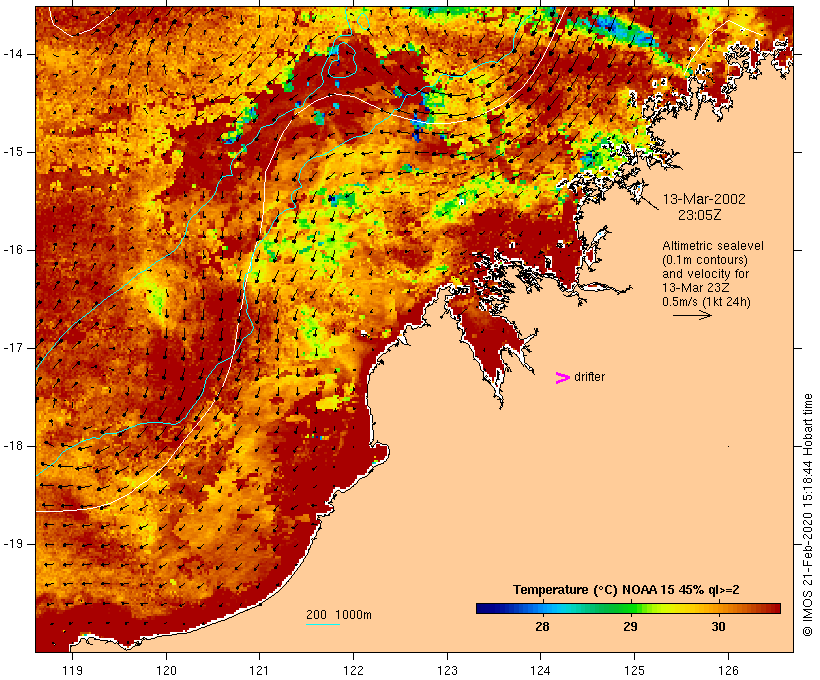Click the IMOS copyright timestamp text

tap(807, 515)
